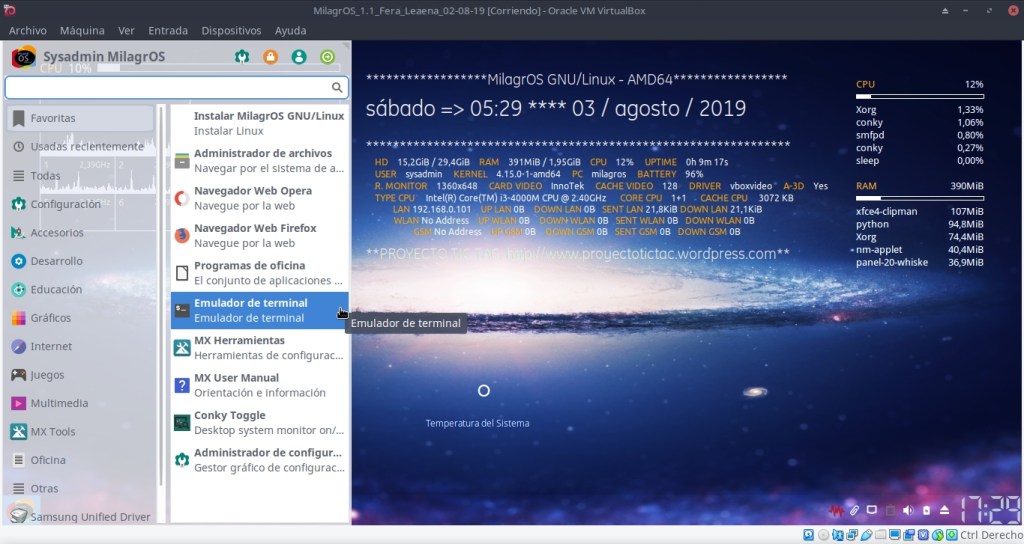
Task: Open the Samsung Unified Driver category
Action: coord(81,516)
